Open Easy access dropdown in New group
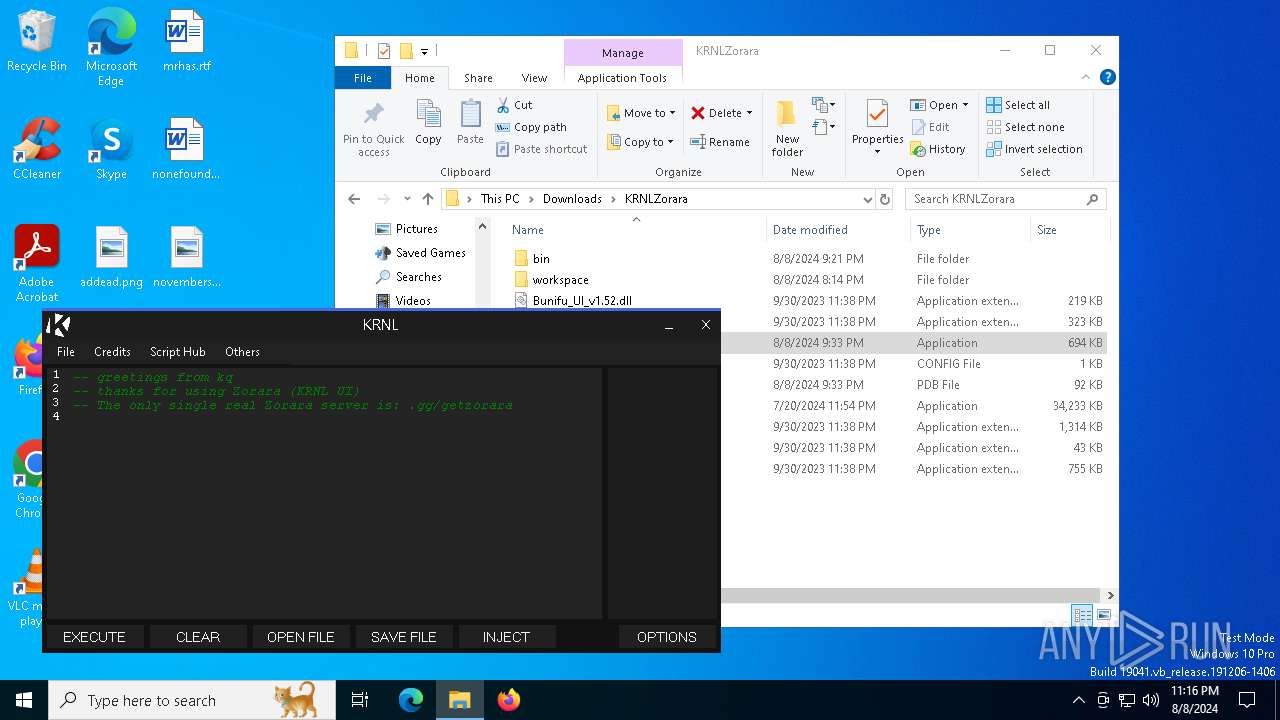The height and width of the screenshot is (720, 1280). tap(824, 127)
